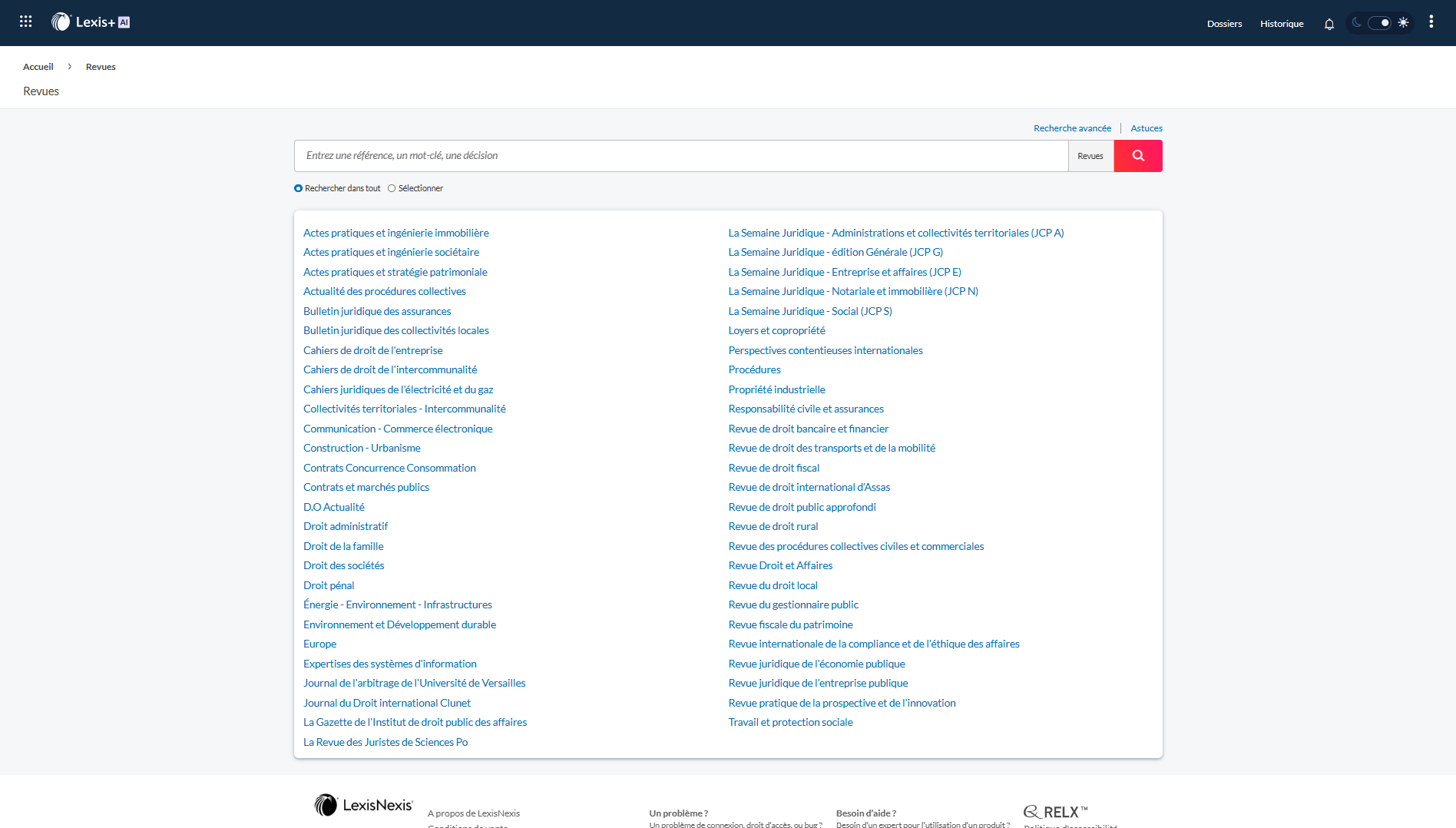1456x828 pixels.
Task: Open Contrats Concurrence Consommation
Action: click(389, 468)
